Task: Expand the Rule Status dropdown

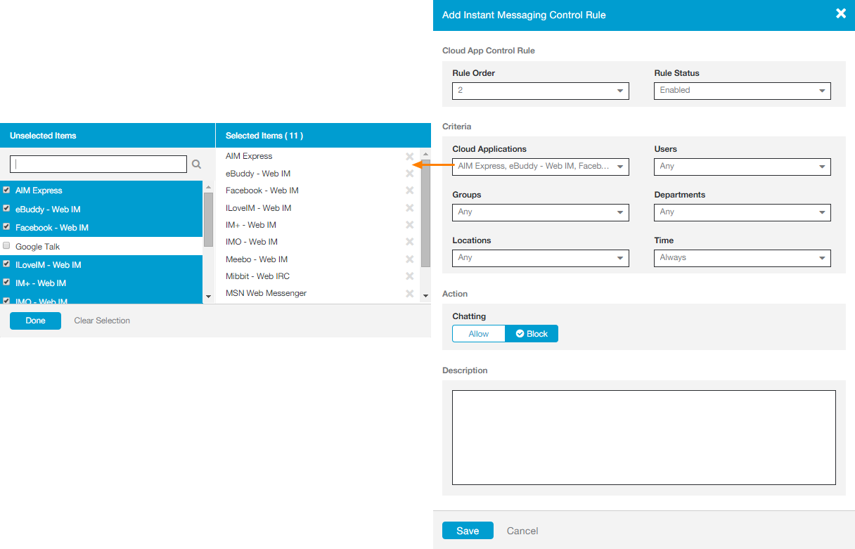Action: [x=742, y=91]
